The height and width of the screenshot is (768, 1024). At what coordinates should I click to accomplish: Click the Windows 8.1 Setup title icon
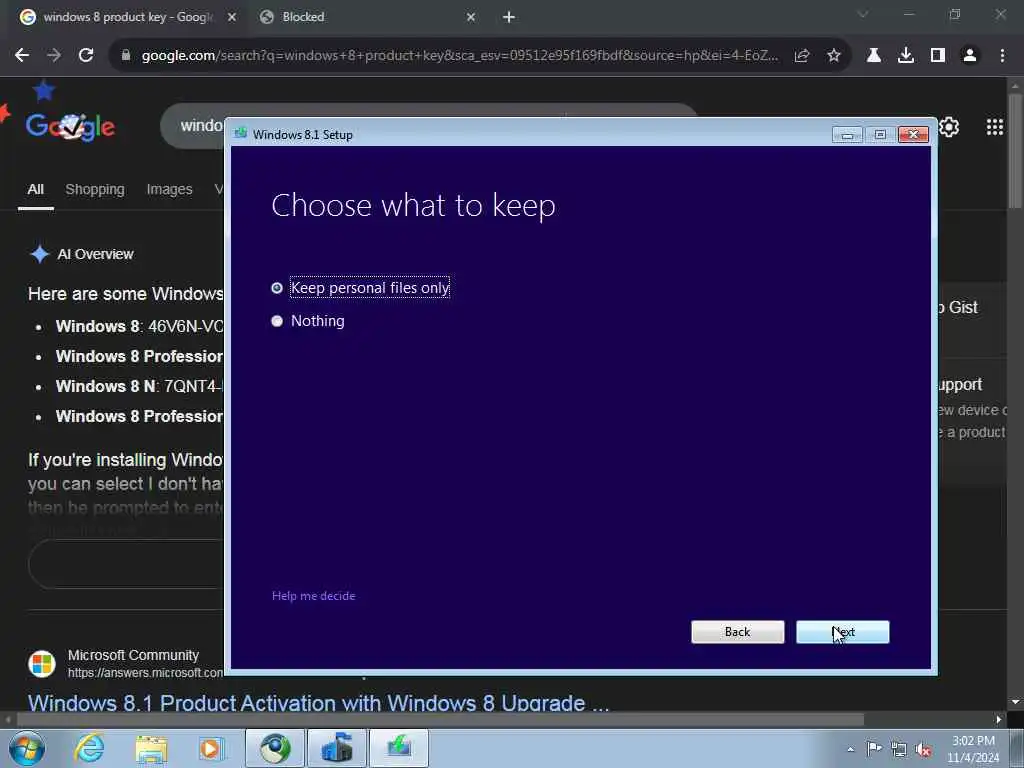pos(241,134)
